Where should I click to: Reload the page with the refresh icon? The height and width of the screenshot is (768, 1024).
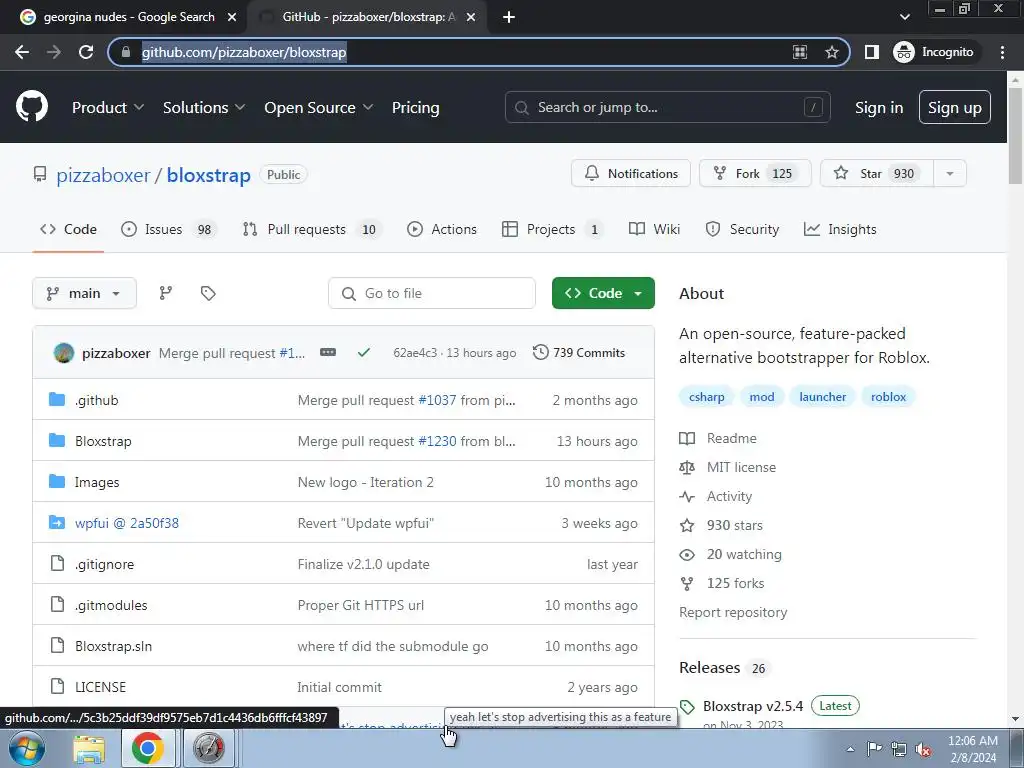pos(86,52)
